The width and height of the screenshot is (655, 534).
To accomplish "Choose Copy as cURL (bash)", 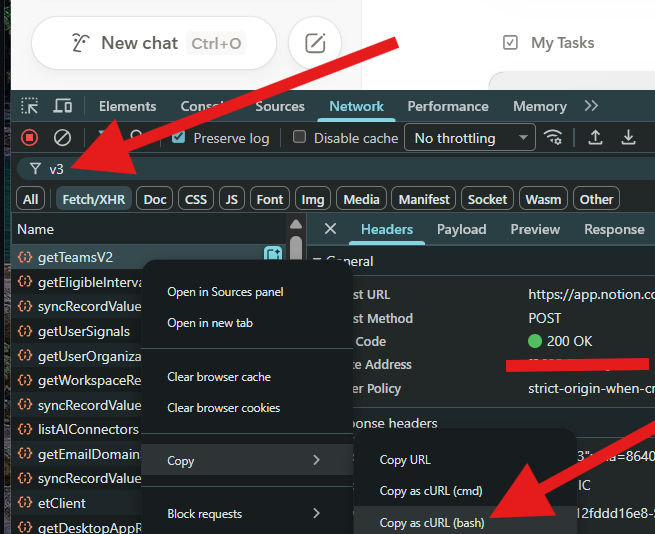I will pyautogui.click(x=465, y=522).
